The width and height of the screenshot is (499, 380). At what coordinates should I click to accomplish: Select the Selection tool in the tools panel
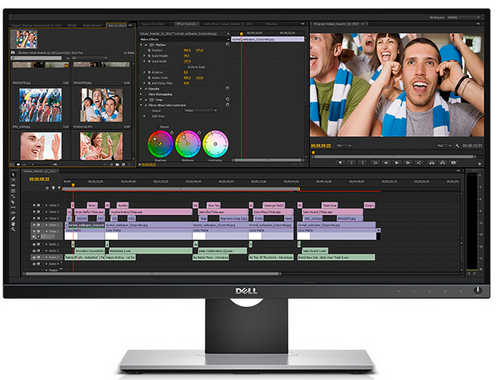[x=13, y=174]
